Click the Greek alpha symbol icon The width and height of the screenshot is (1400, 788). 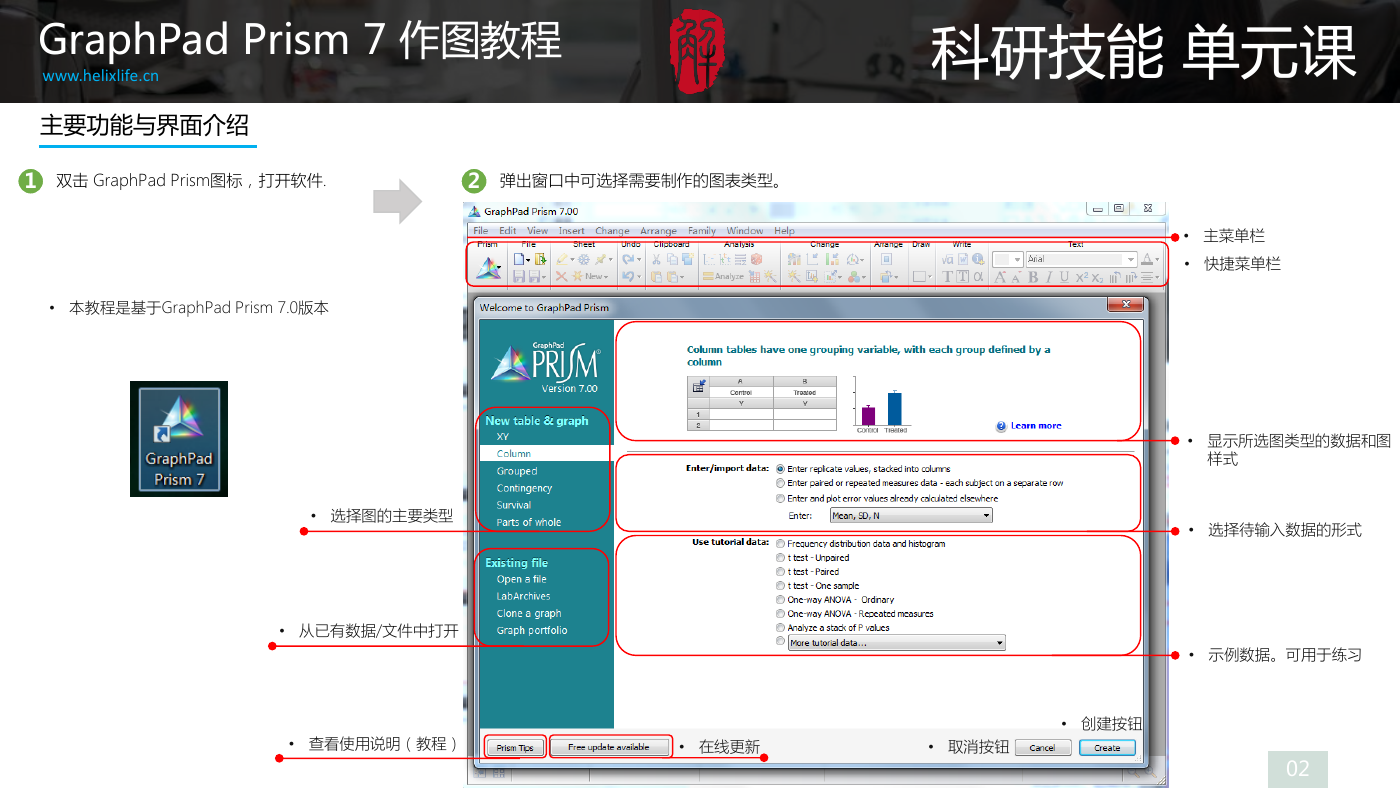pyautogui.click(x=978, y=277)
